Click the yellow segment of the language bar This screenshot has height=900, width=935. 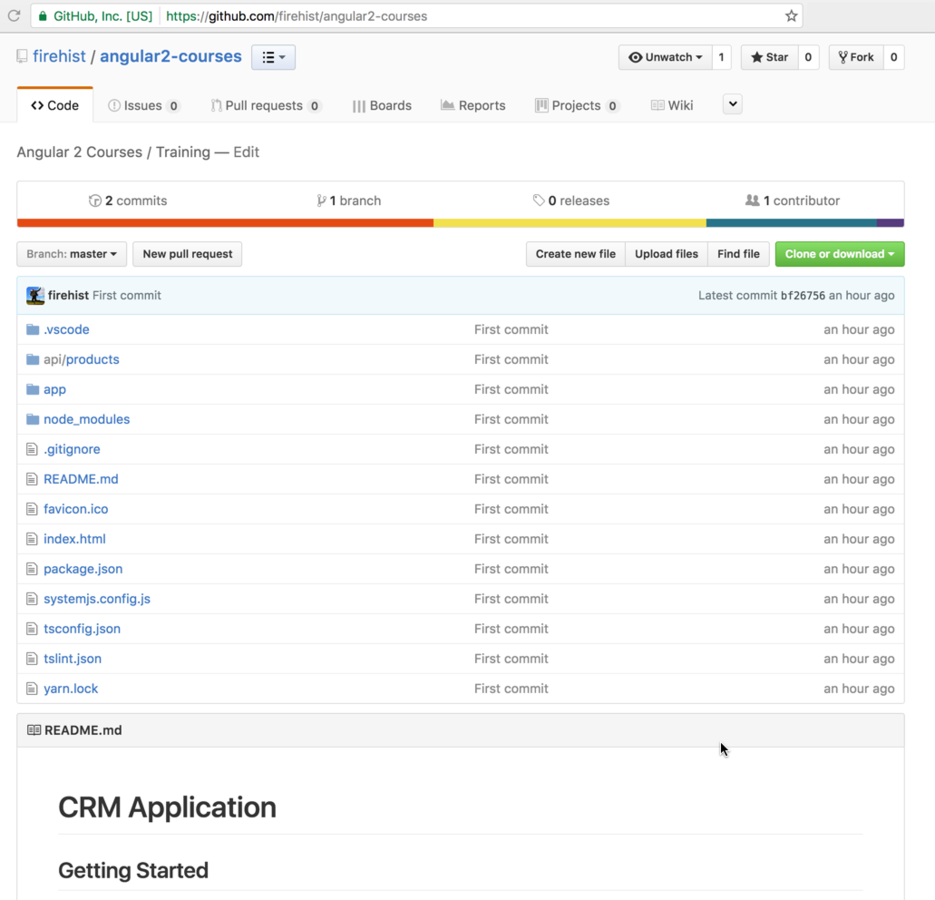(569, 223)
